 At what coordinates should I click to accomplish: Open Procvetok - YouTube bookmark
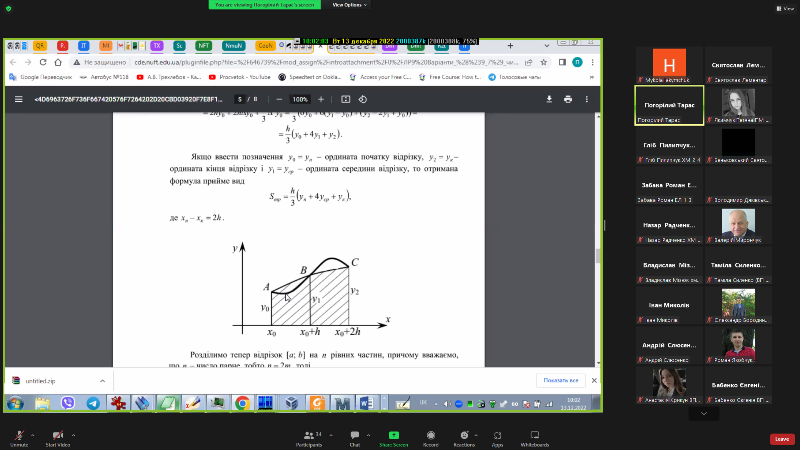(x=240, y=77)
